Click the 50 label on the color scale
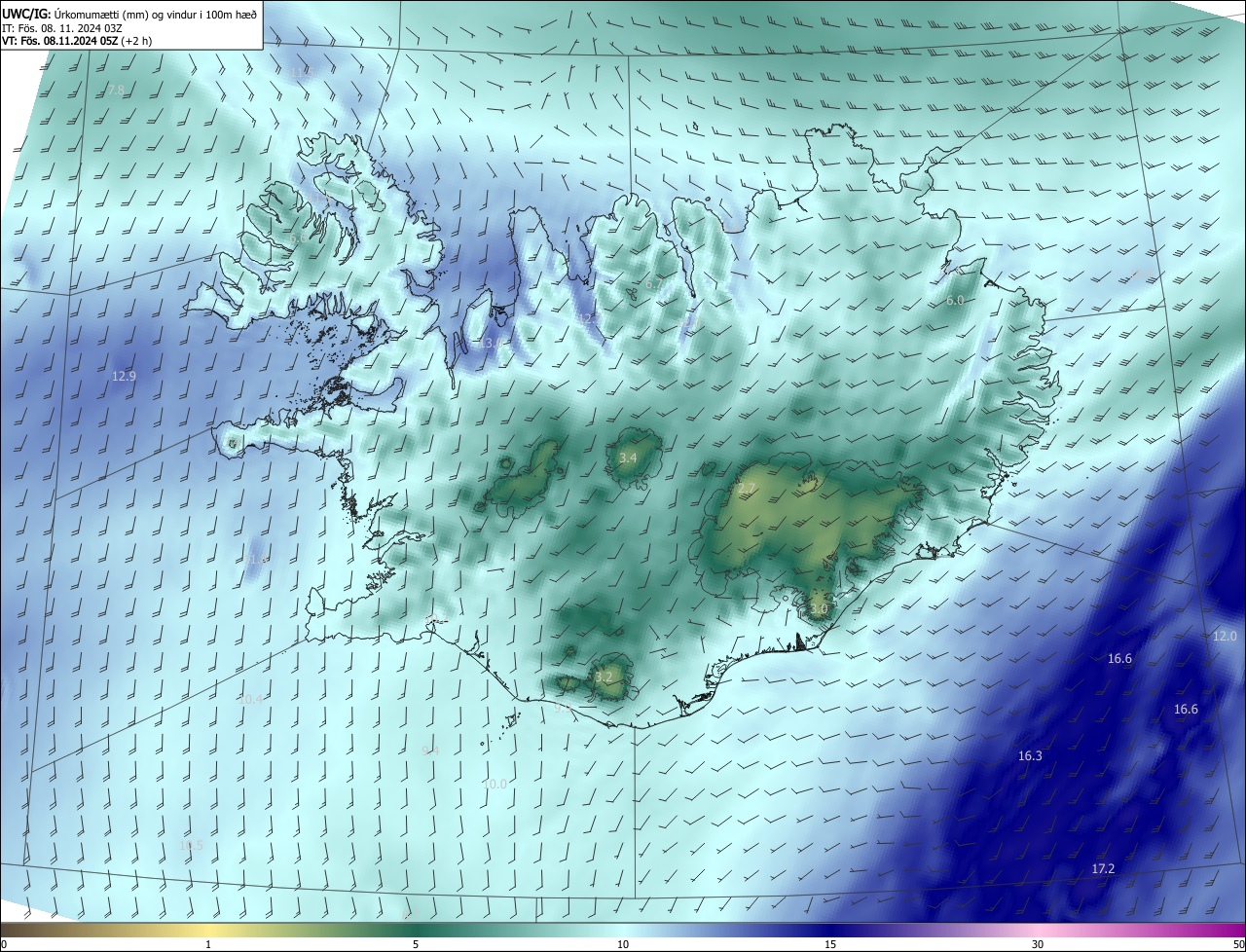Image resolution: width=1246 pixels, height=952 pixels. 1238,944
